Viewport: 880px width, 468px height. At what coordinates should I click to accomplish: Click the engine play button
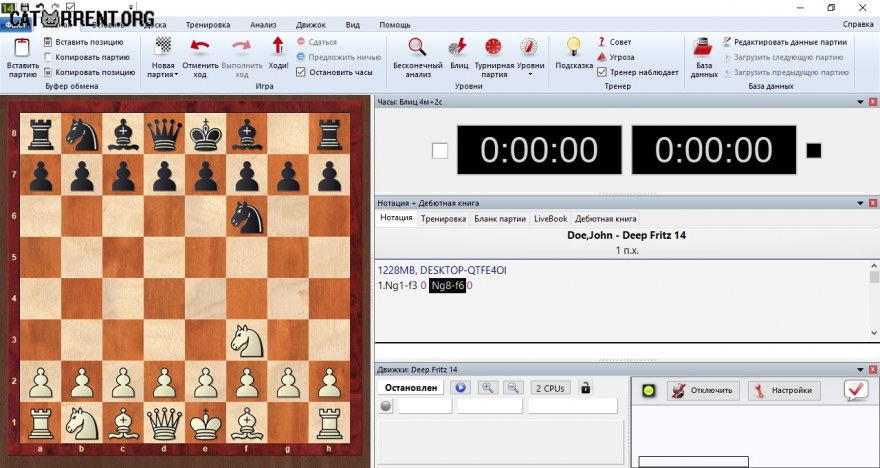tap(460, 388)
